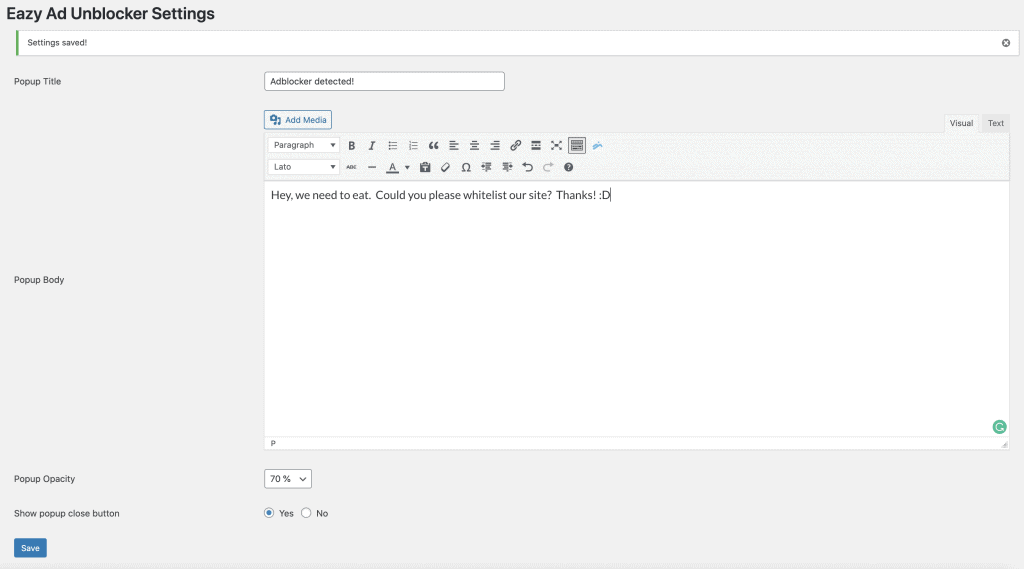Screen dimensions: 1024x569
Task: Insert Read More tag
Action: (x=536, y=146)
